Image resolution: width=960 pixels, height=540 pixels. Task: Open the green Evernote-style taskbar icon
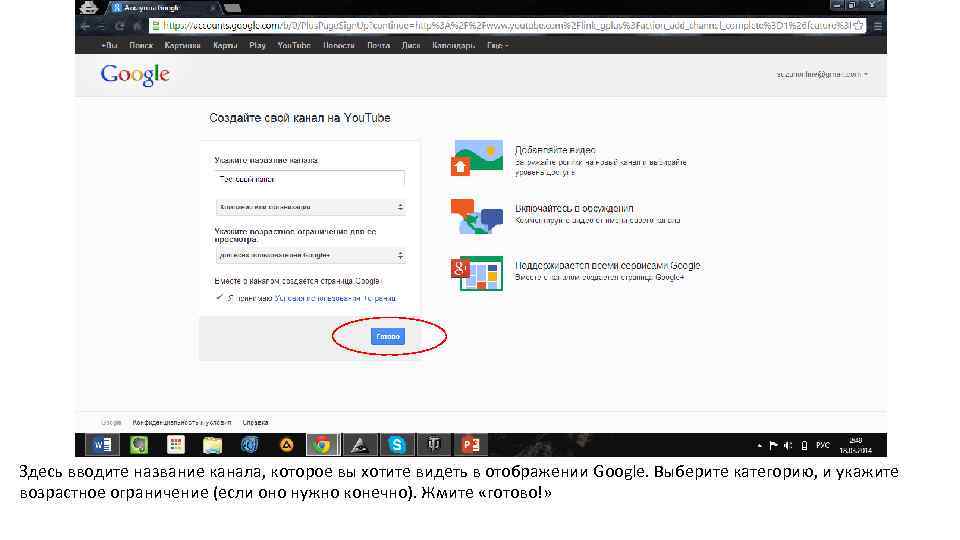click(x=139, y=445)
